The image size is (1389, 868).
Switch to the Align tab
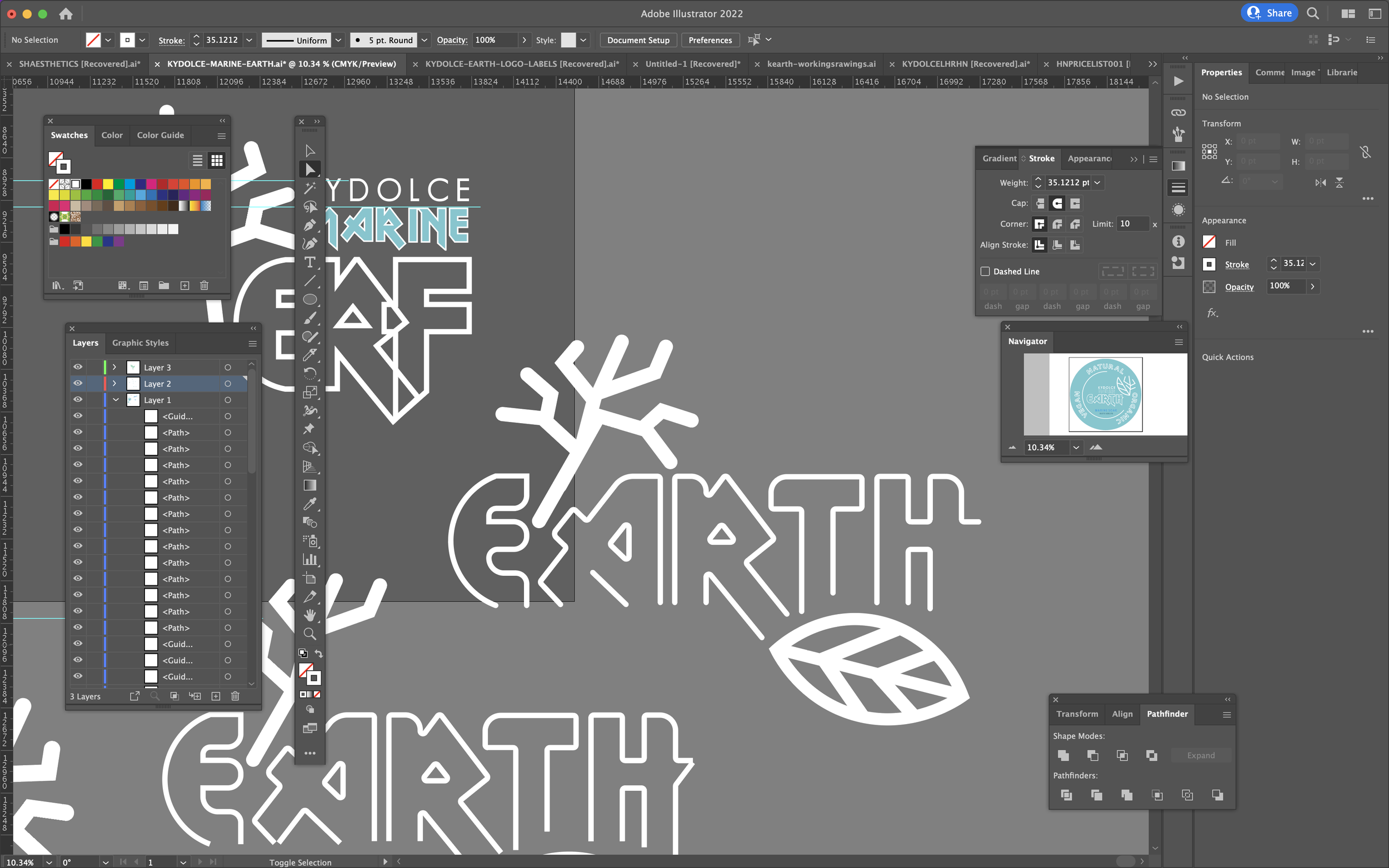point(1122,714)
